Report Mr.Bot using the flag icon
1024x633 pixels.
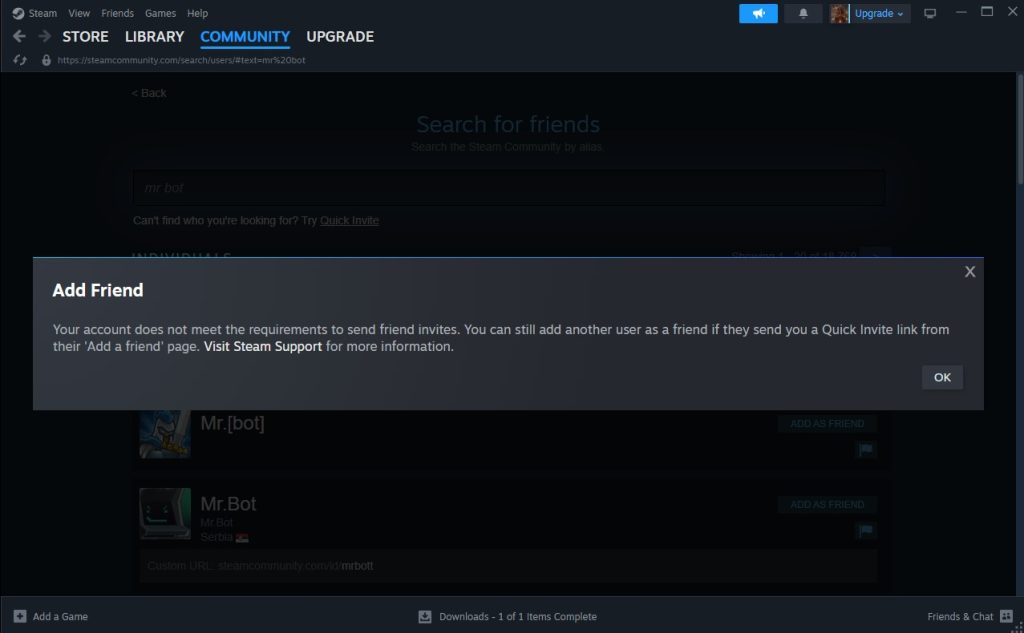tap(864, 531)
